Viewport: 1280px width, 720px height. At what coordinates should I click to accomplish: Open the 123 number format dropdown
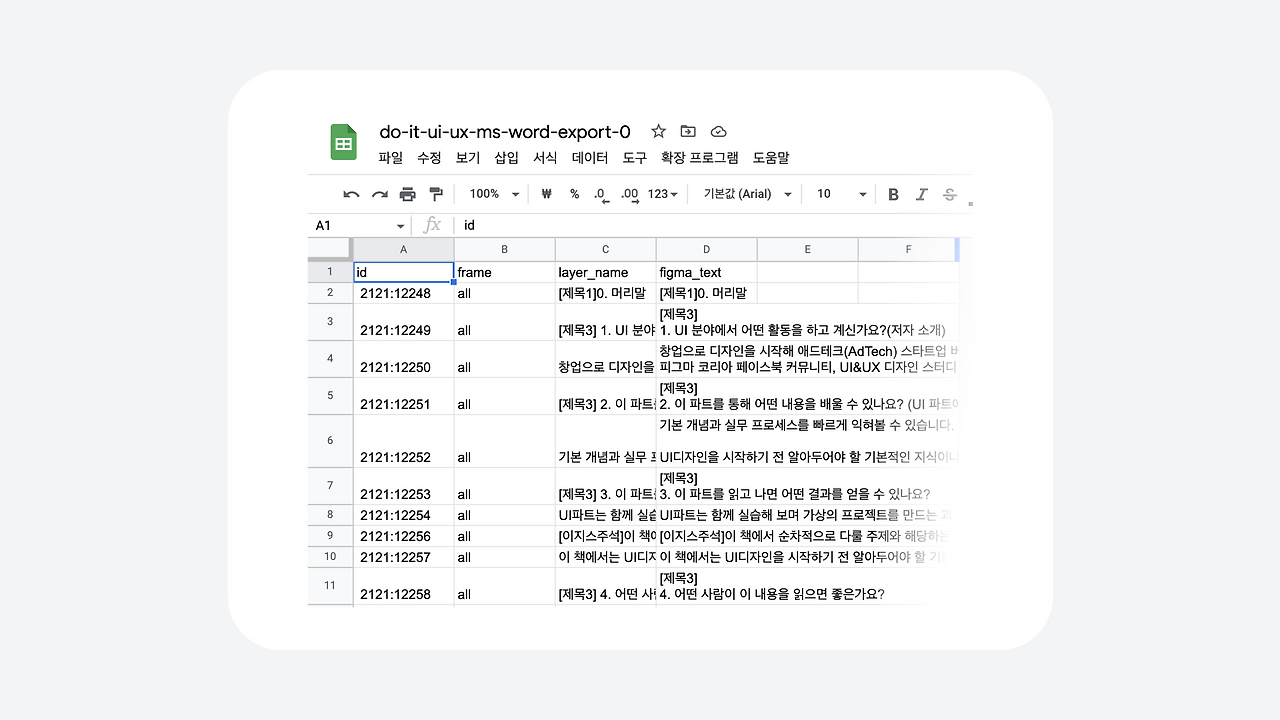pos(663,194)
